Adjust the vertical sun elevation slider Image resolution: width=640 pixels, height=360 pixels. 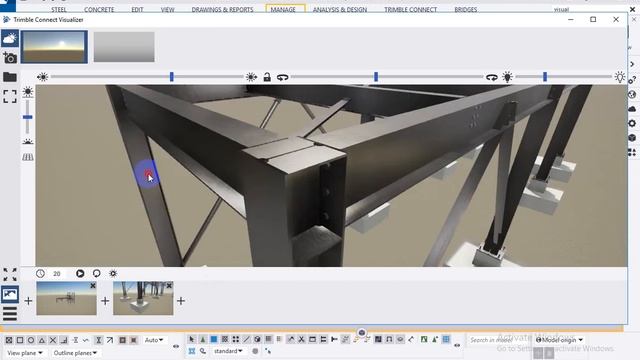click(27, 117)
